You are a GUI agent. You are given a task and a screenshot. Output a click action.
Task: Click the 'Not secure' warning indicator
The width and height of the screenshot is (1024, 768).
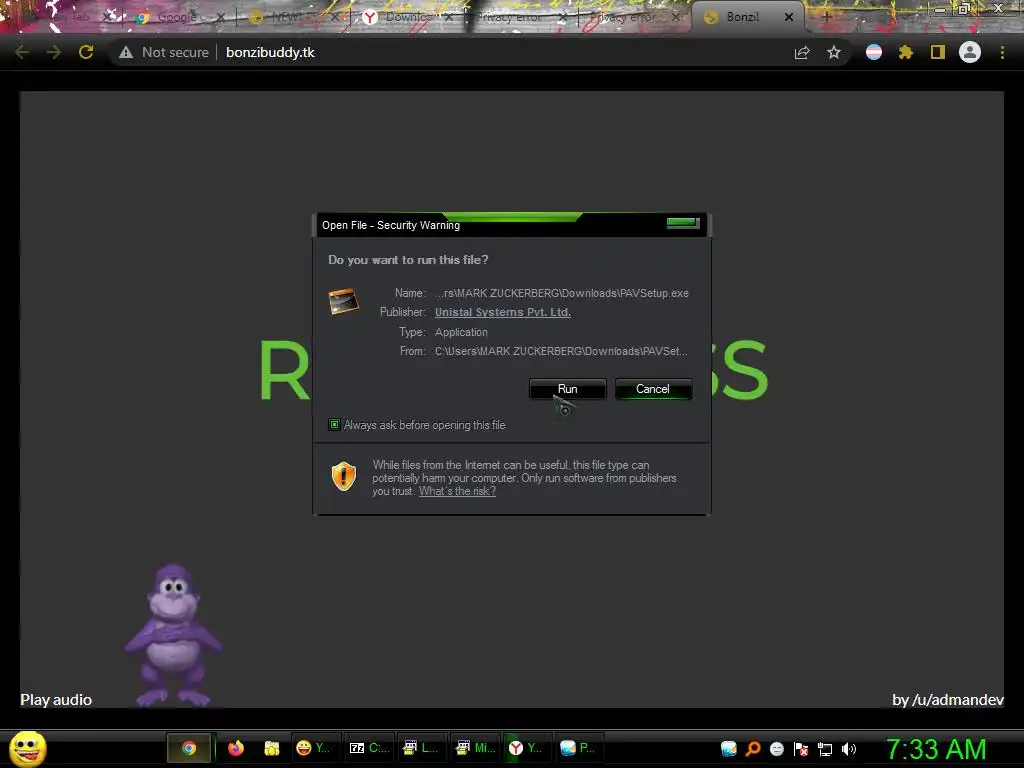pyautogui.click(x=163, y=52)
